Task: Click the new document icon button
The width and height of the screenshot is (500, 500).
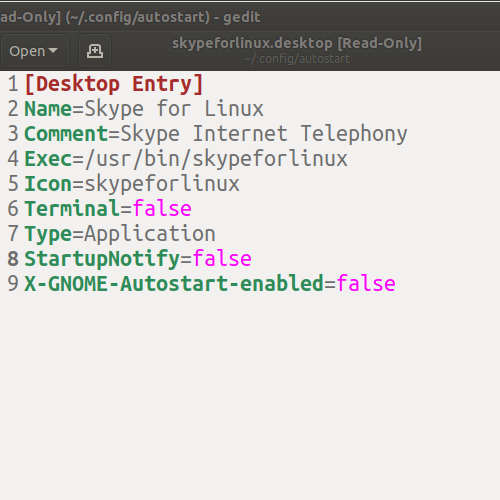Action: [95, 51]
